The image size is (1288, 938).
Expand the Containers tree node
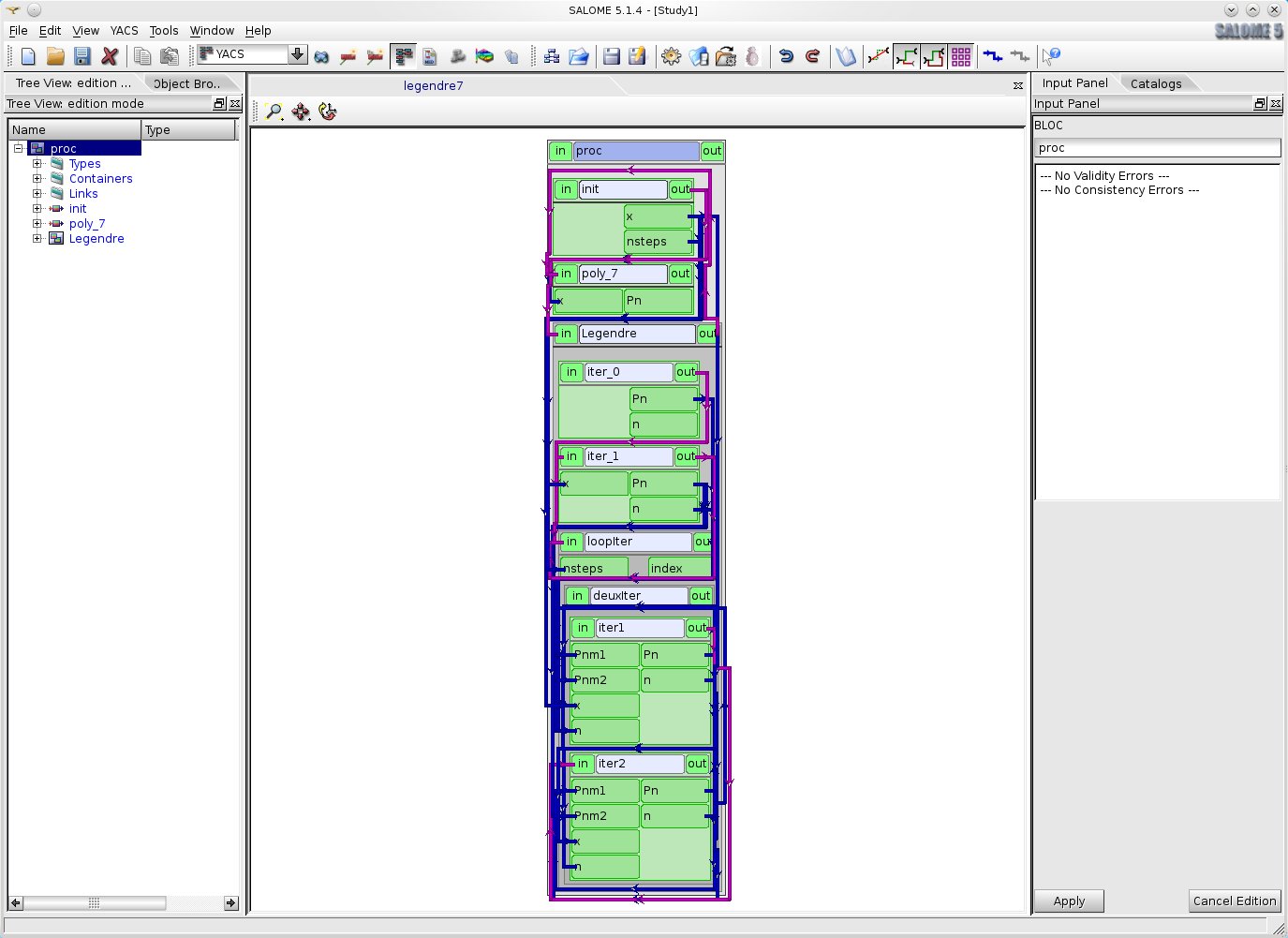coord(37,178)
